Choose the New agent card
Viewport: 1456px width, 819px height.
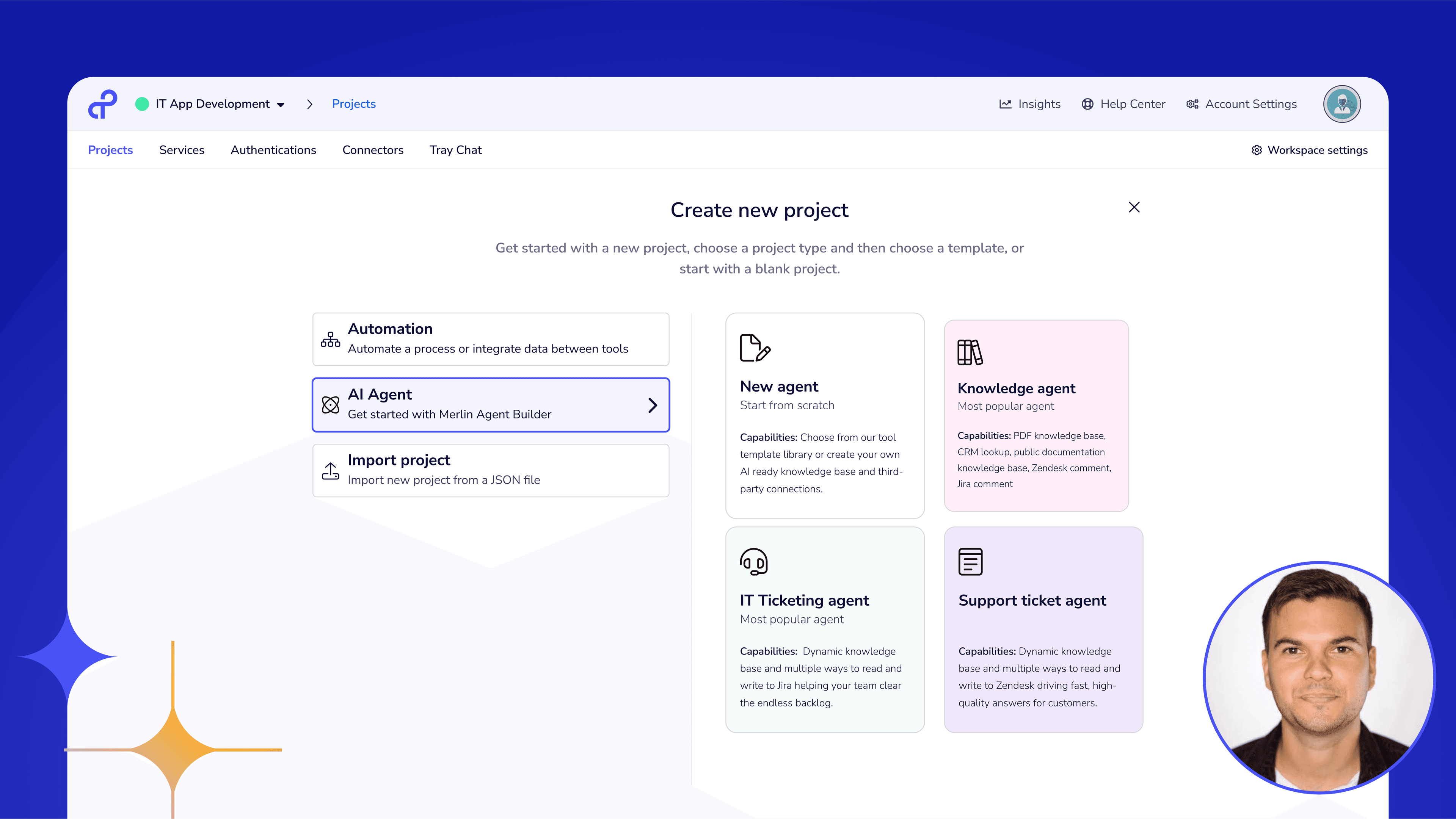pos(825,416)
